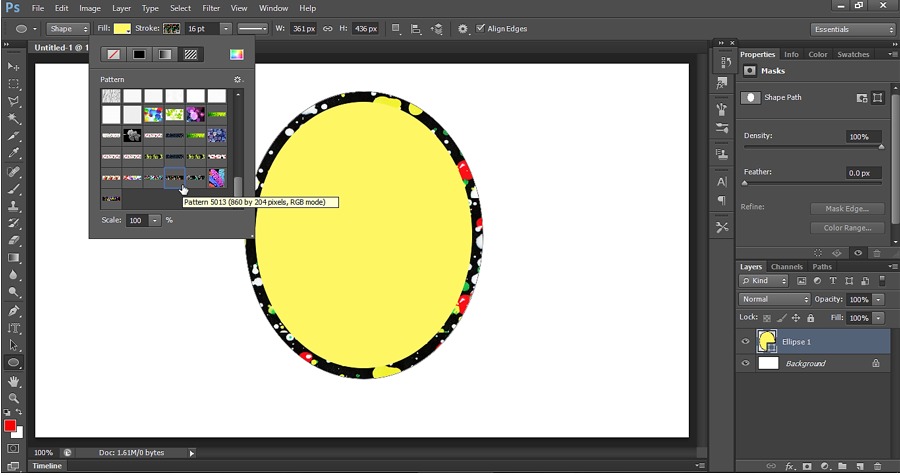
Task: Toggle Align Edges checkbox
Action: coord(480,28)
